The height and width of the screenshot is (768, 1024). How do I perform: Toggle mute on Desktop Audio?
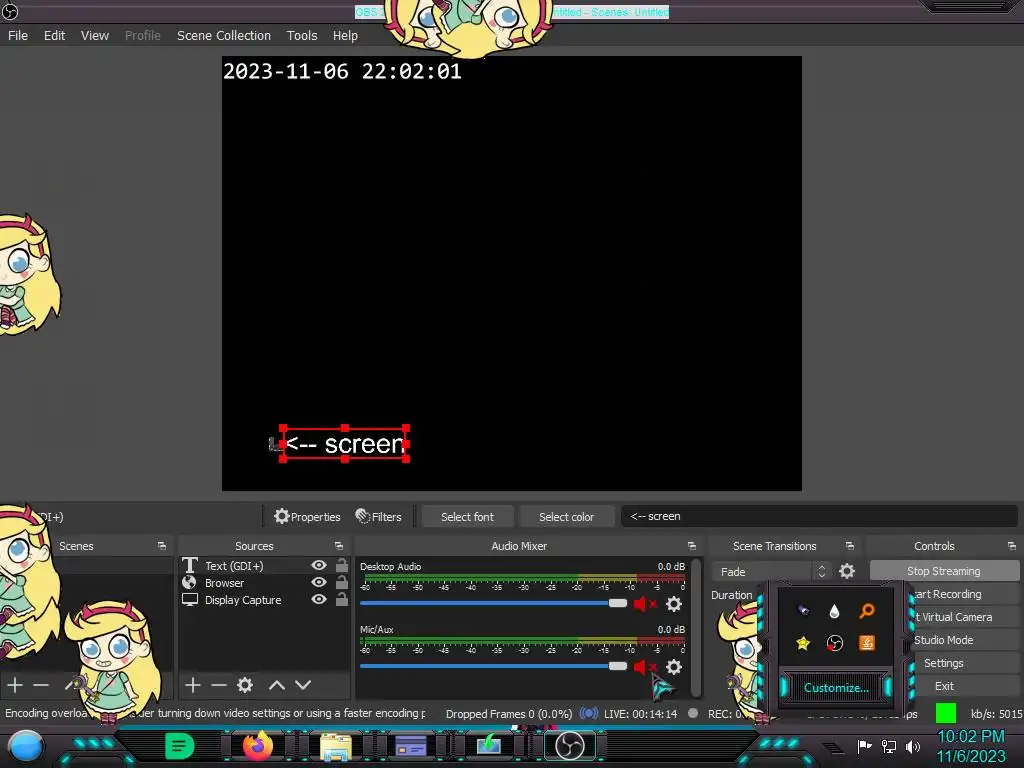(x=645, y=604)
